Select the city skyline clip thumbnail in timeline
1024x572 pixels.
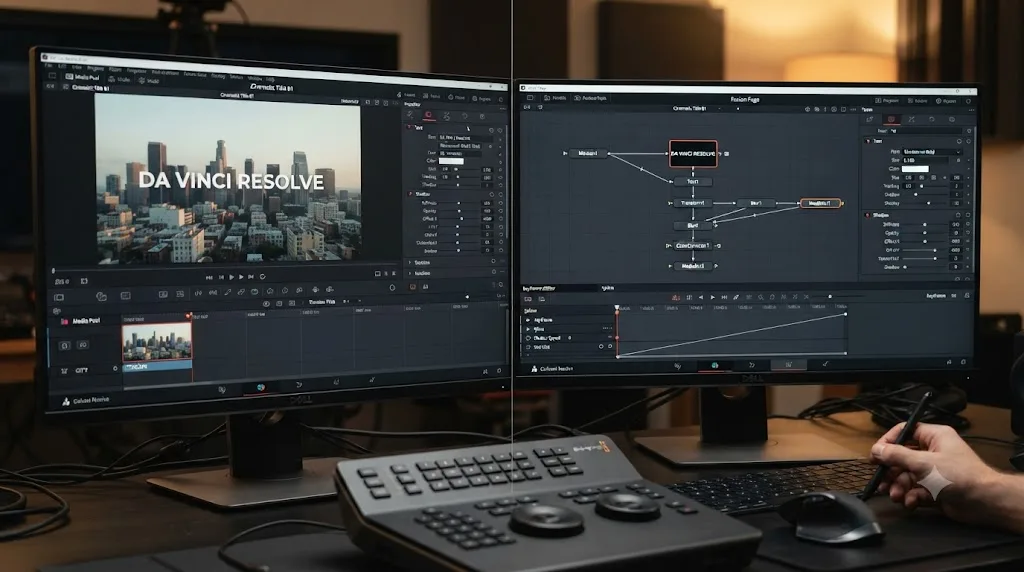[x=157, y=342]
